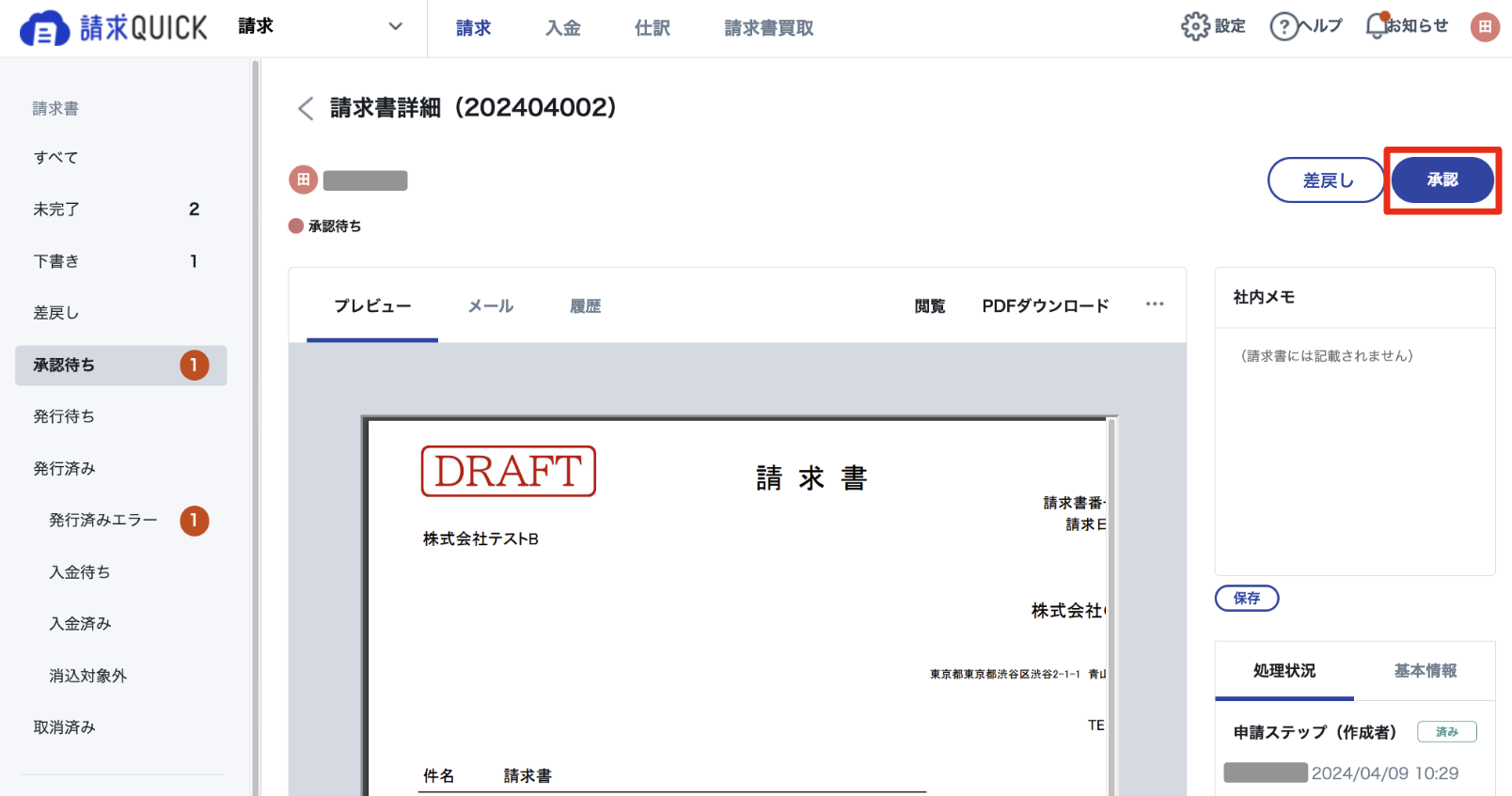The height and width of the screenshot is (796, 1512).
Task: Select 入金済み in the sidebar
Action: coord(80,623)
